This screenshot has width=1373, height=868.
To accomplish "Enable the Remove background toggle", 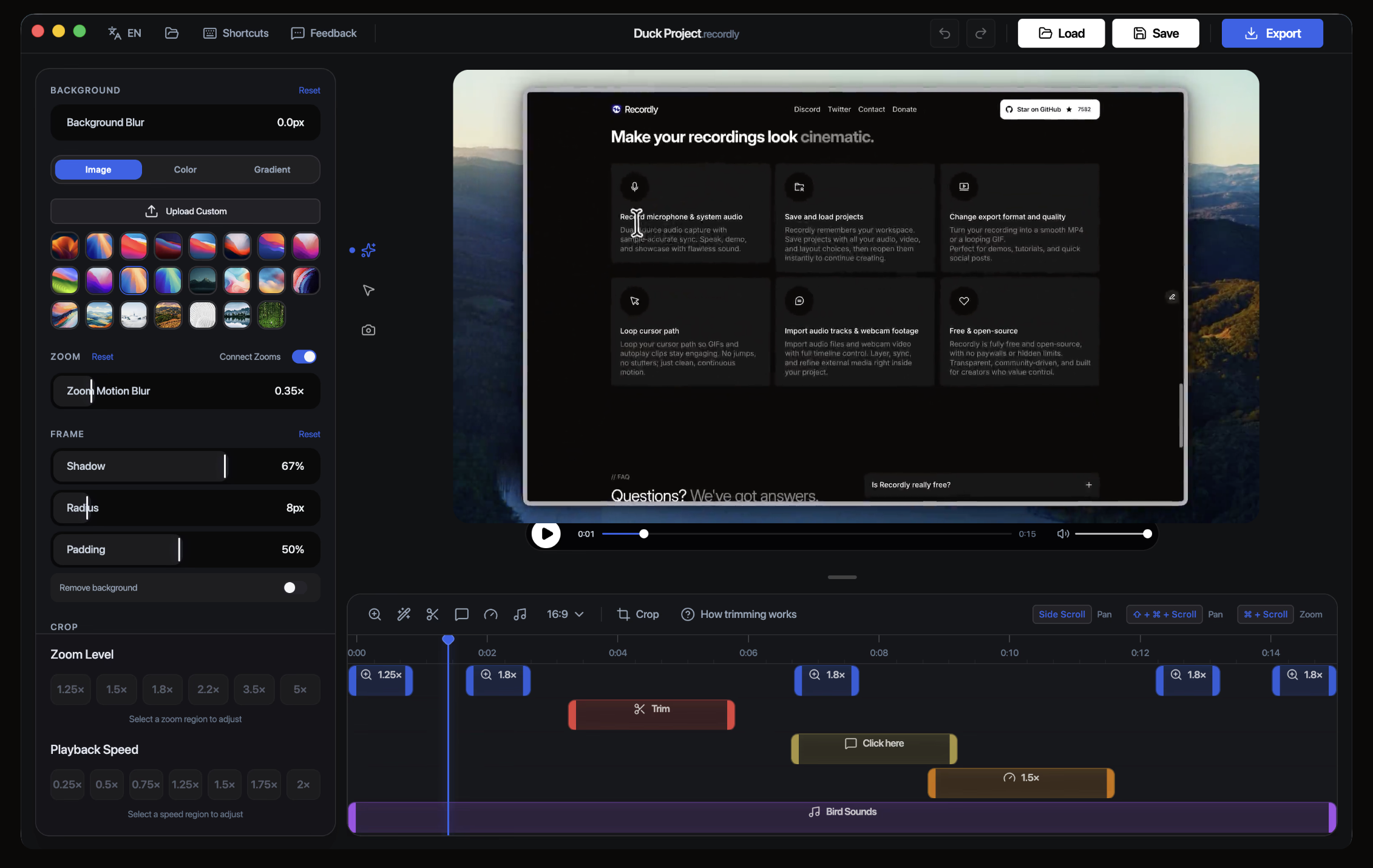I will point(295,588).
